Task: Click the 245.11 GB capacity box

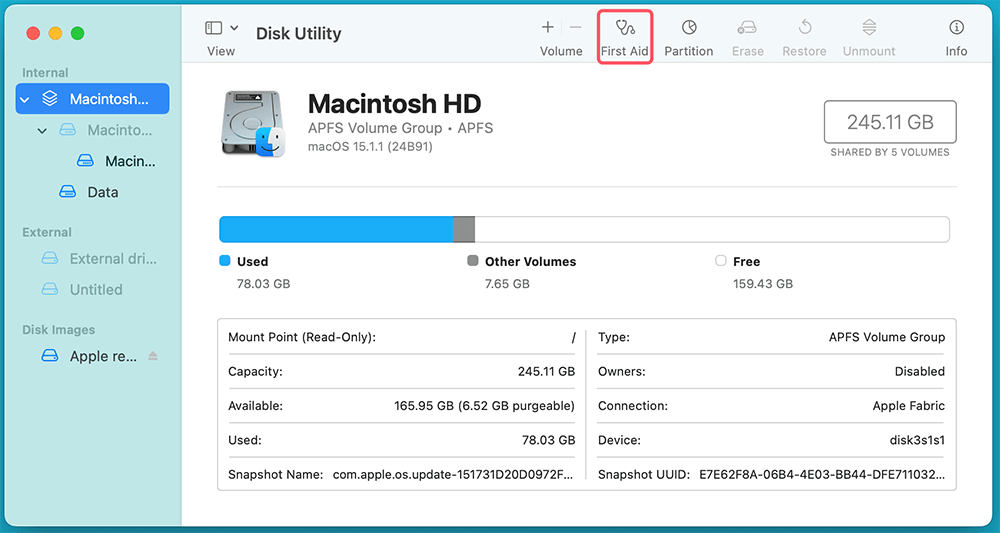Action: (890, 122)
